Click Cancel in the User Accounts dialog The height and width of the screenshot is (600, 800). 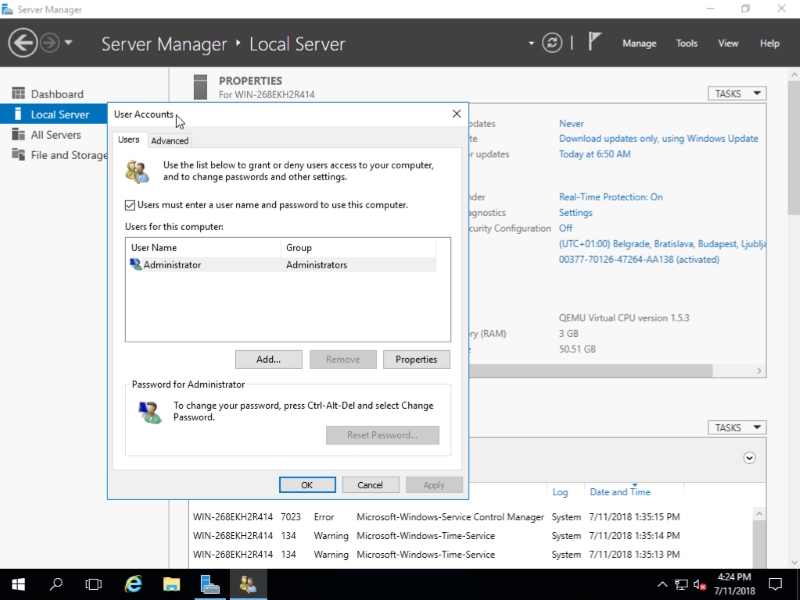370,485
